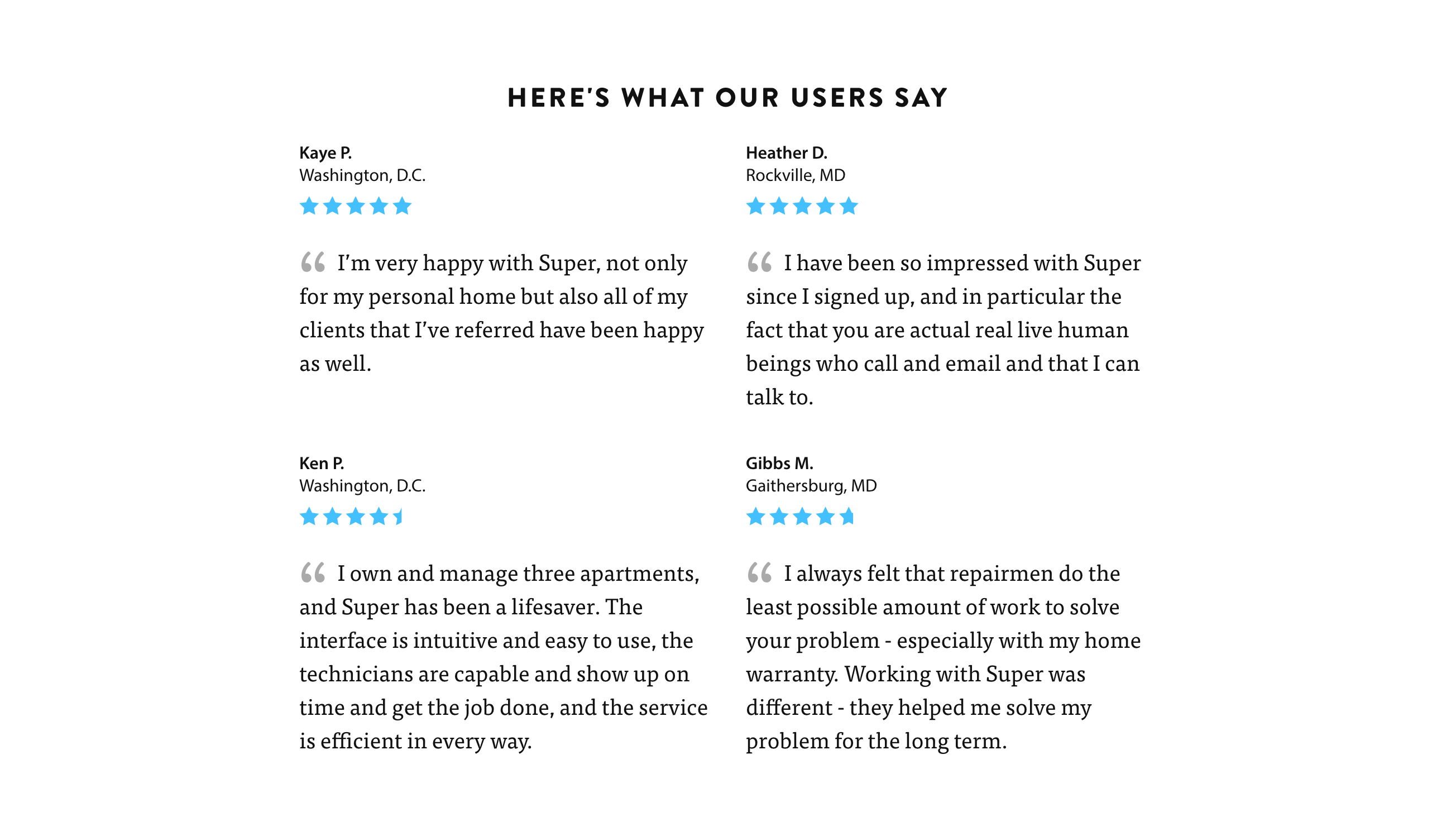Select the reviewer name Heather D.

click(787, 153)
